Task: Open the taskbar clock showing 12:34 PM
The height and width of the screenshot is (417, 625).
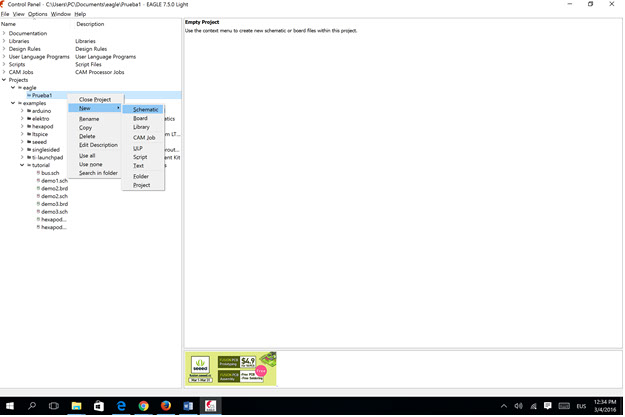Action: click(605, 406)
